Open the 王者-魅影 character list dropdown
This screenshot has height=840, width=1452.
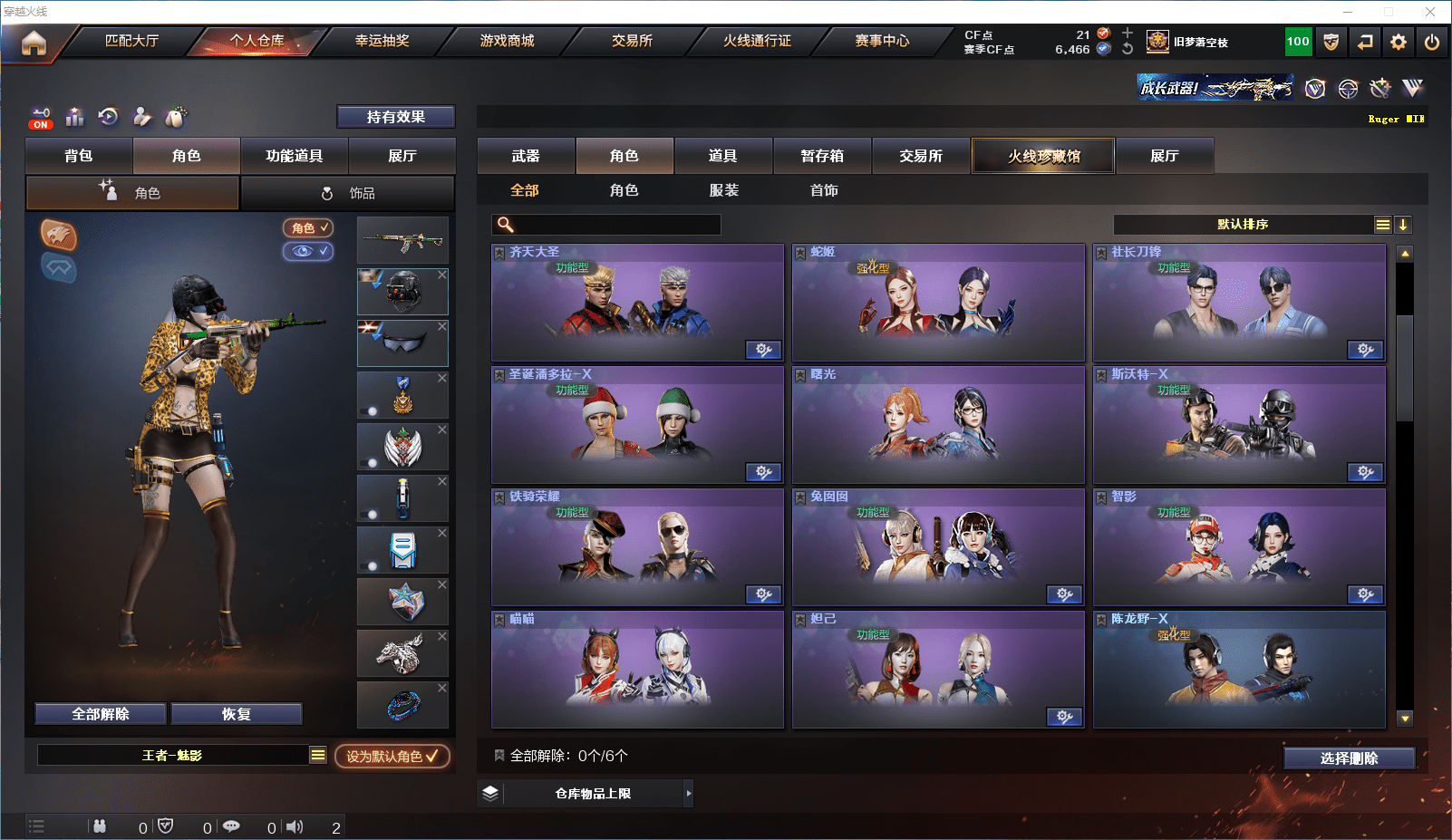(318, 755)
